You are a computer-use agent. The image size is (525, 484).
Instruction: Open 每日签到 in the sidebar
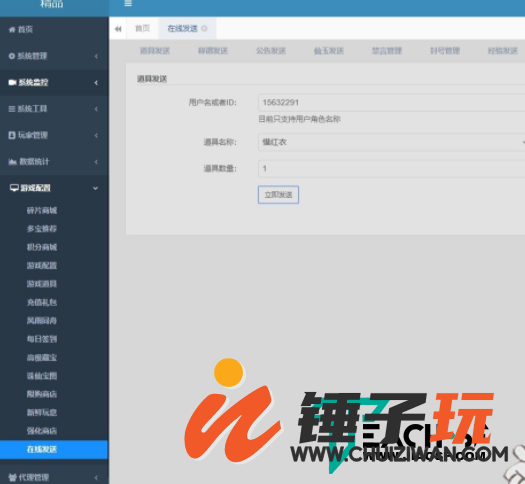pos(42,339)
